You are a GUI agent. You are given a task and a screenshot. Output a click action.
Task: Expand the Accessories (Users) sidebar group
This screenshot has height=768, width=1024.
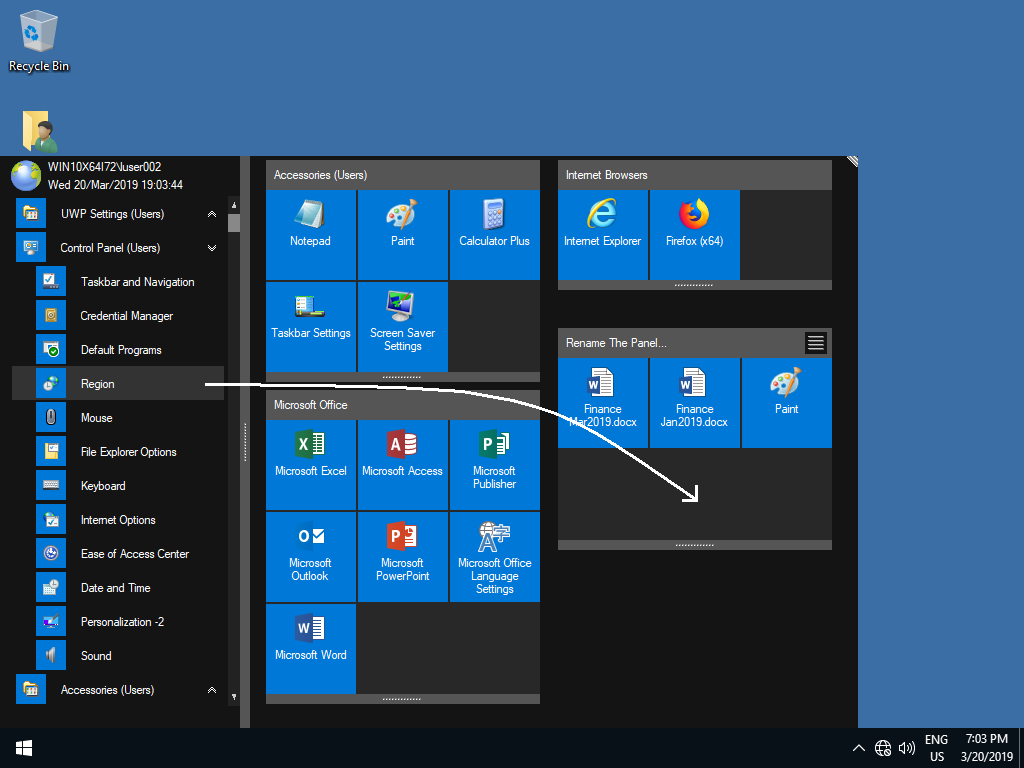(211, 690)
